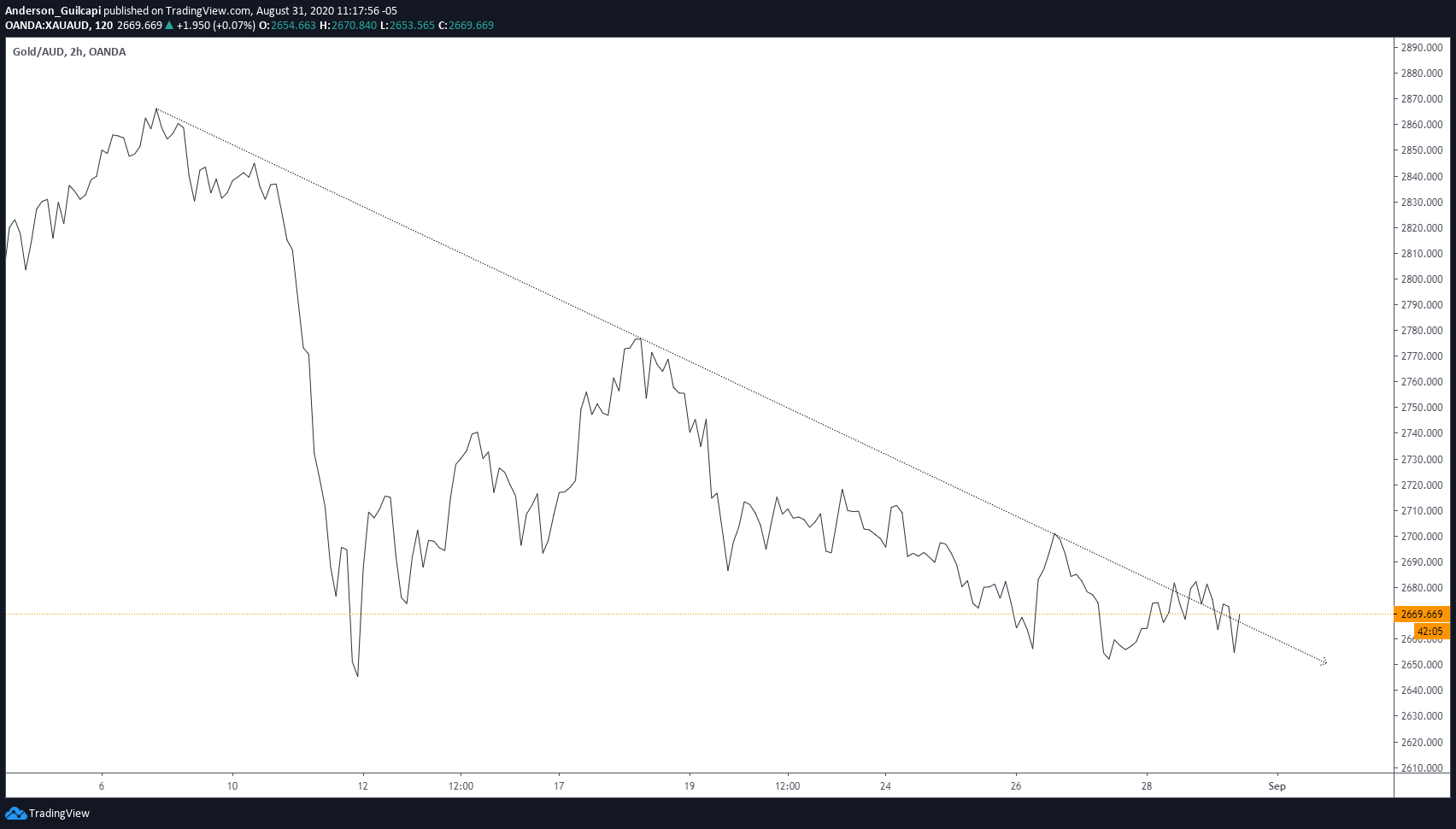This screenshot has height=829, width=1456.
Task: Click the 24 date label on time axis
Action: point(885,785)
